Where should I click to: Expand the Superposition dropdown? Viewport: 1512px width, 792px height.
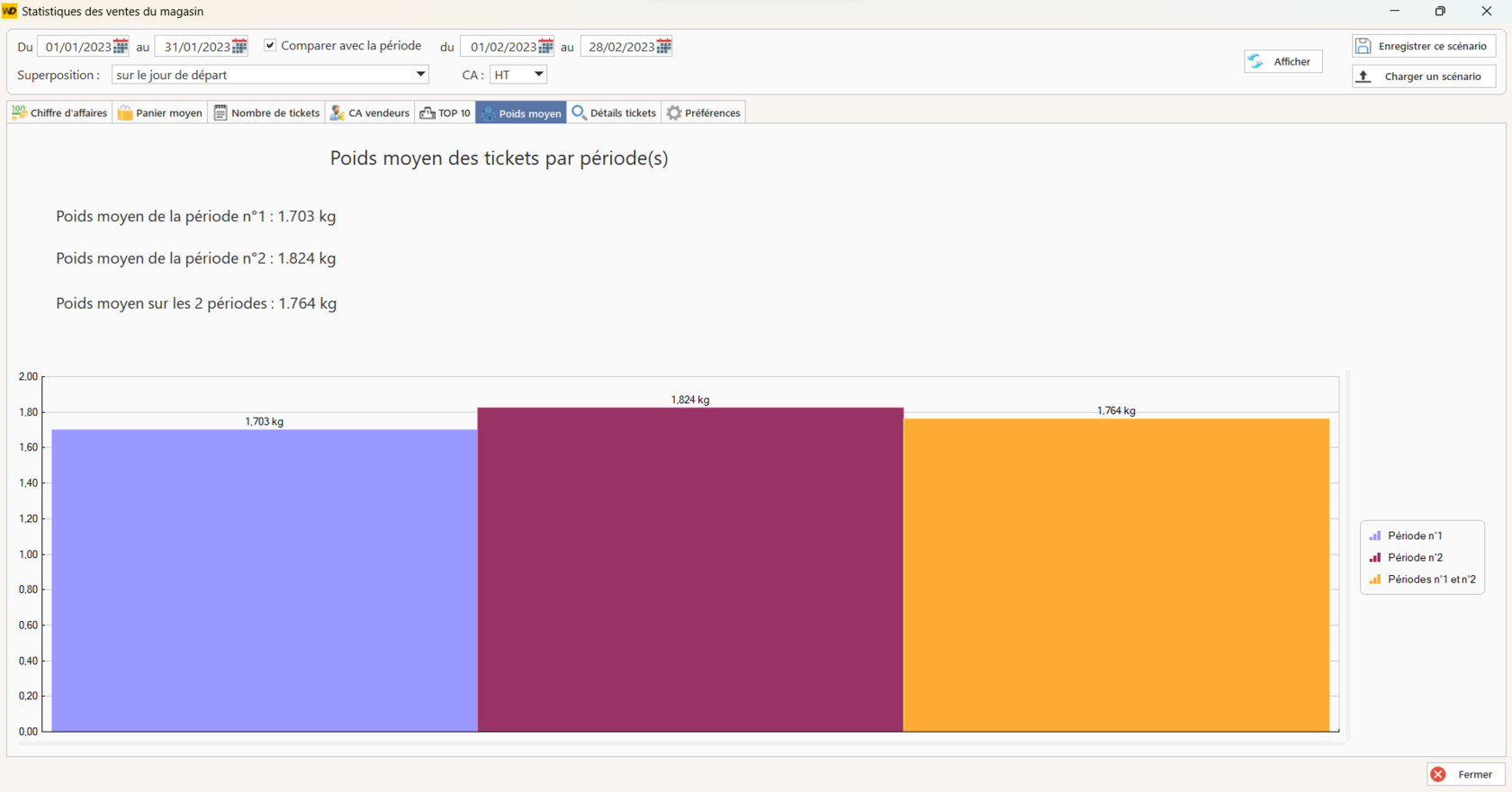pos(420,75)
